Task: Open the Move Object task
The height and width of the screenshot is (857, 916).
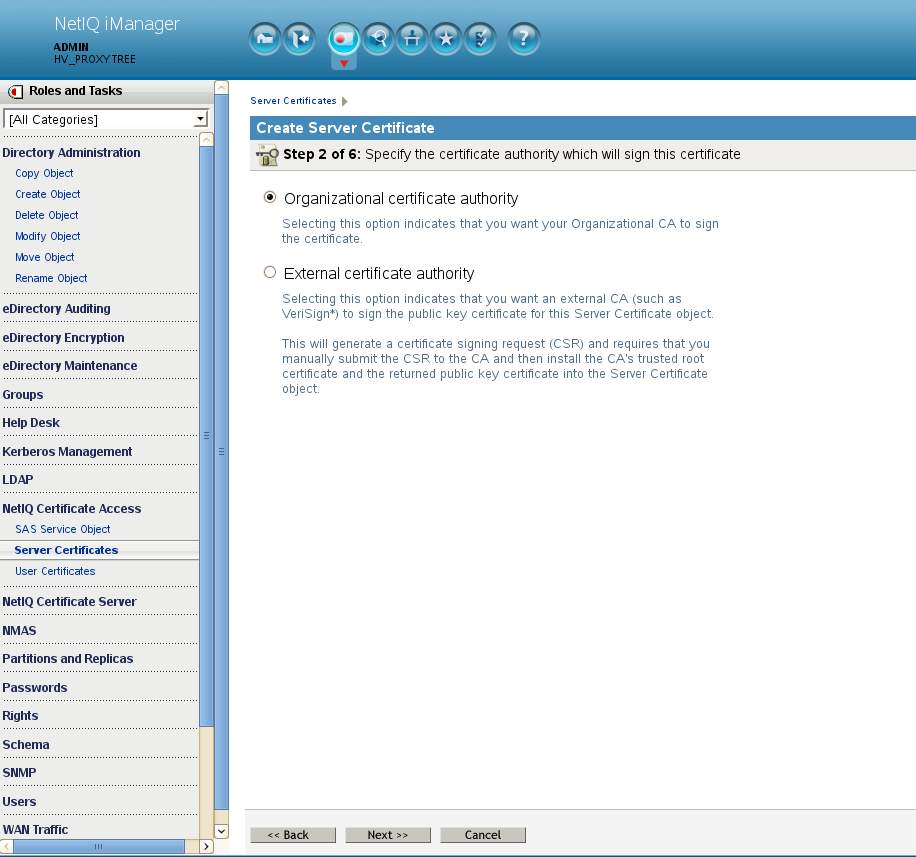Action: pos(45,258)
